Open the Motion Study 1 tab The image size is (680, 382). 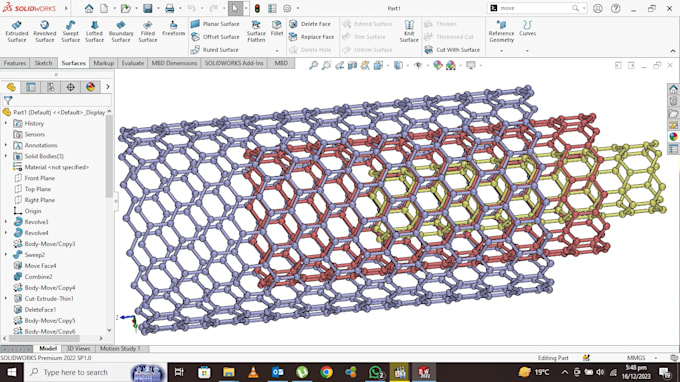(120, 349)
